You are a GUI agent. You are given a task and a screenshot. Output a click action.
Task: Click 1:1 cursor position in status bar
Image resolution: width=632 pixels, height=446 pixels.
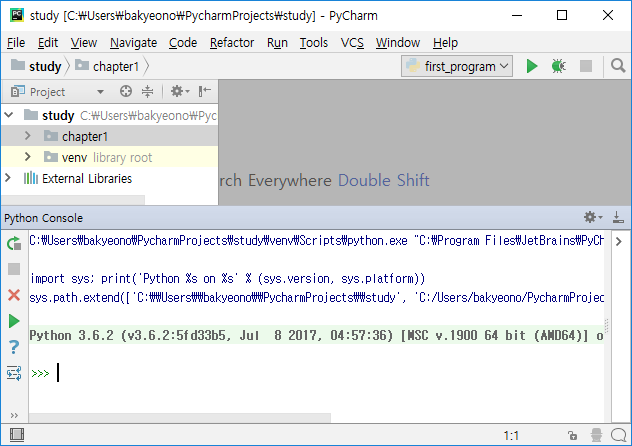coord(511,436)
